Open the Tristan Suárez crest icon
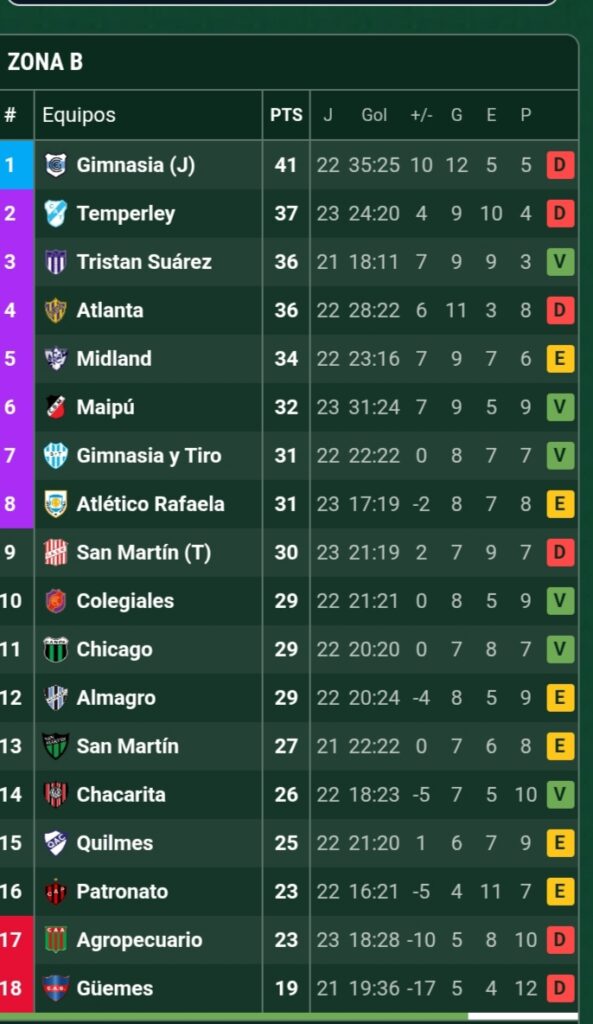The width and height of the screenshot is (593, 1024). pos(56,262)
